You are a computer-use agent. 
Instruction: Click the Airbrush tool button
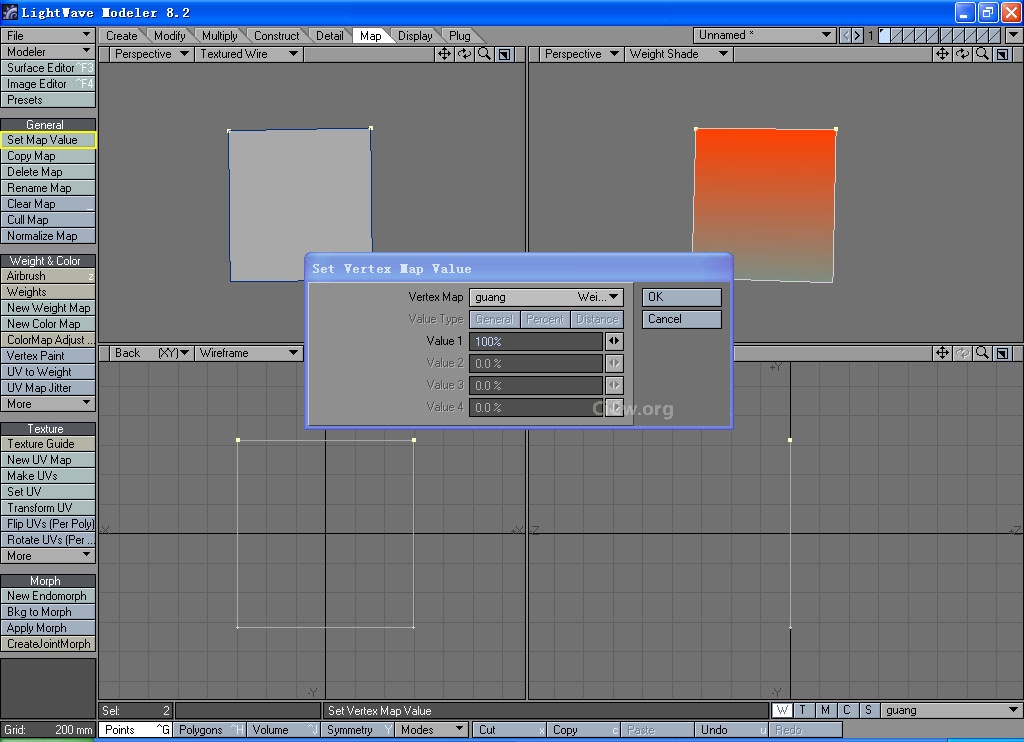48,276
